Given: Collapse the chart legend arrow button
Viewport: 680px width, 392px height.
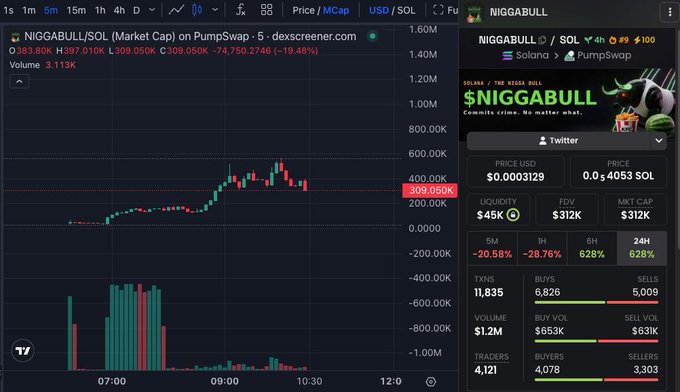Looking at the screenshot, I should (x=19, y=82).
